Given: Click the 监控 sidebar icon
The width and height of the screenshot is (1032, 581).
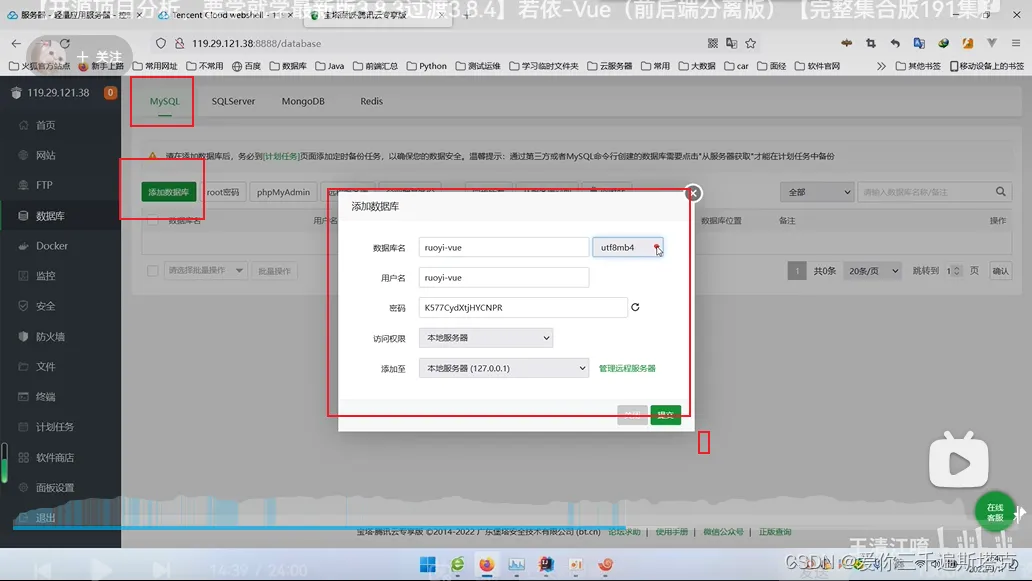Looking at the screenshot, I should point(24,276).
